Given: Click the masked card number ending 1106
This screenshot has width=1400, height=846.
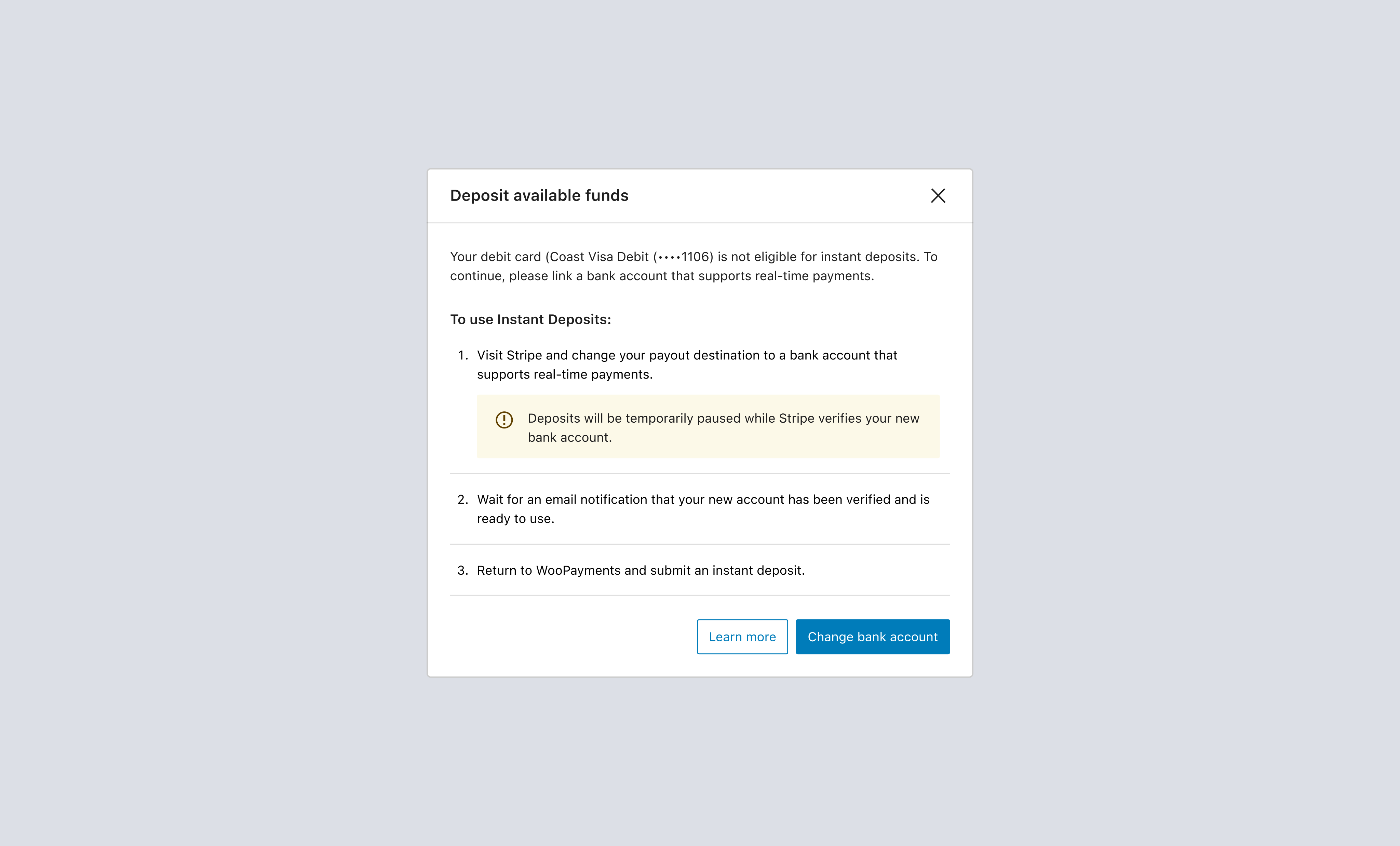Looking at the screenshot, I should (x=683, y=257).
